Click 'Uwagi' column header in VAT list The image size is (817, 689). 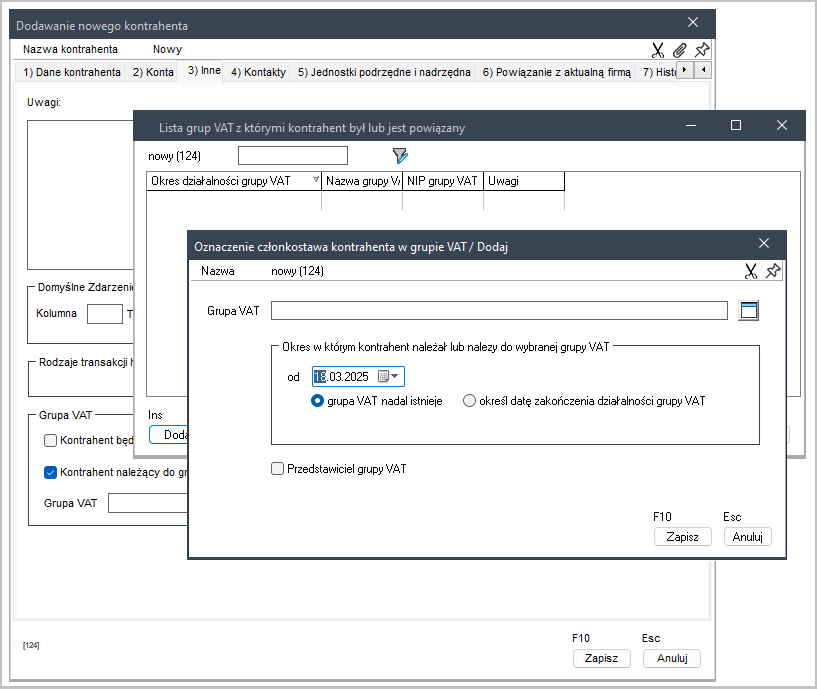pos(524,181)
